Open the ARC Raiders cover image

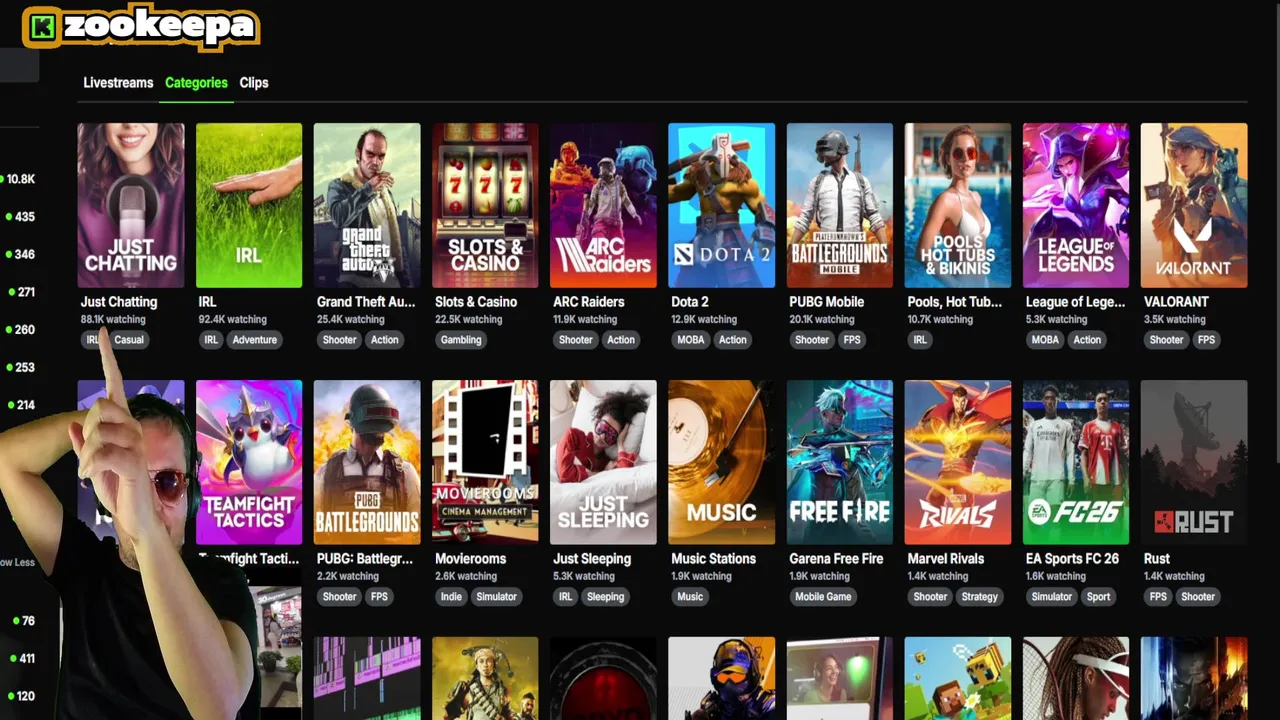603,205
